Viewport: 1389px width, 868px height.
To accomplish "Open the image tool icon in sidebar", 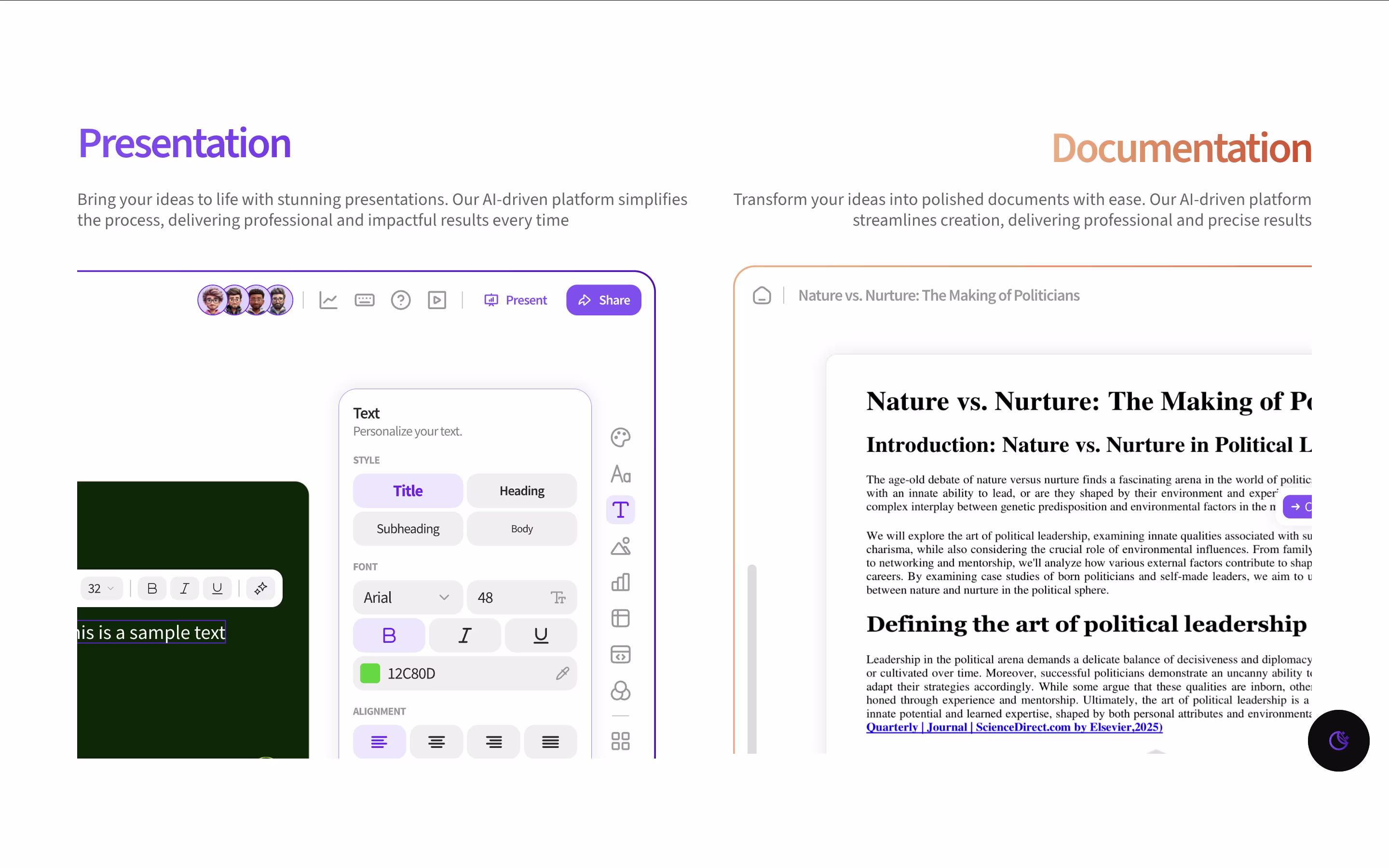I will coord(620,546).
